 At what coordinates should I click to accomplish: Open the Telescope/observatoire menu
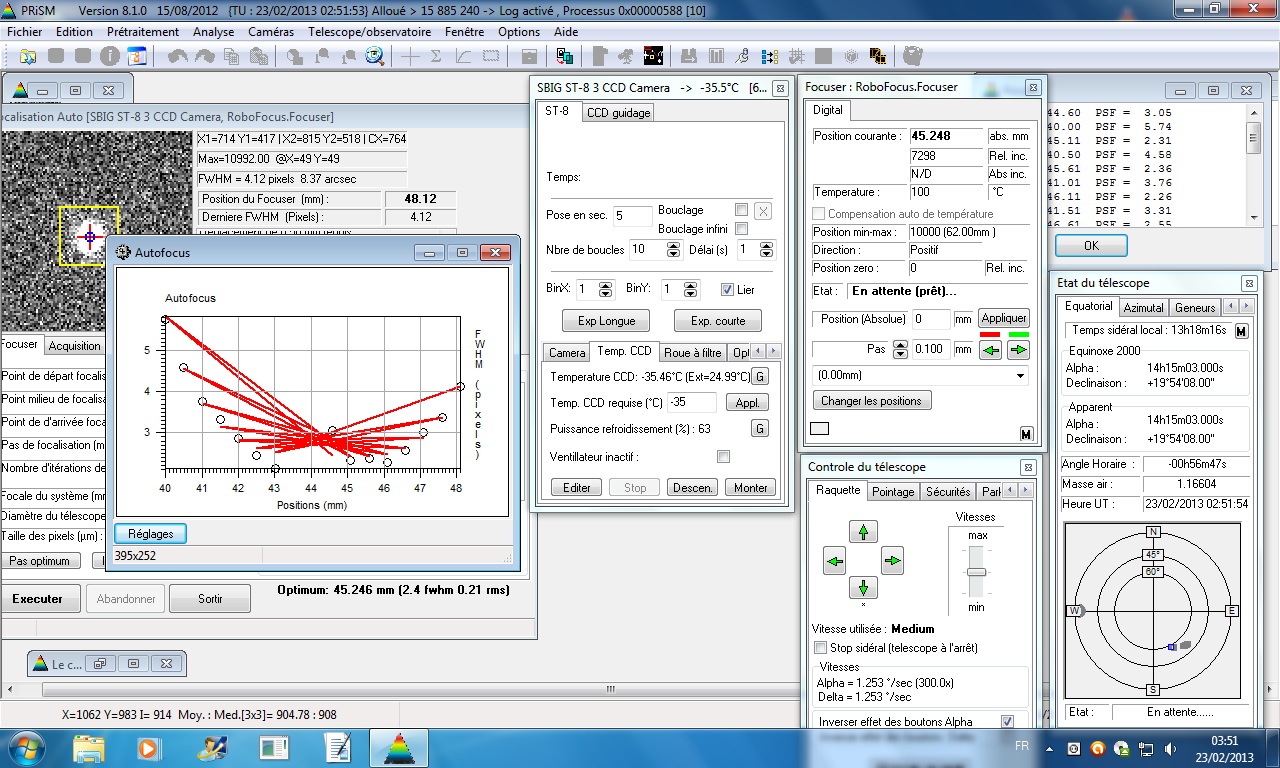[x=370, y=32]
